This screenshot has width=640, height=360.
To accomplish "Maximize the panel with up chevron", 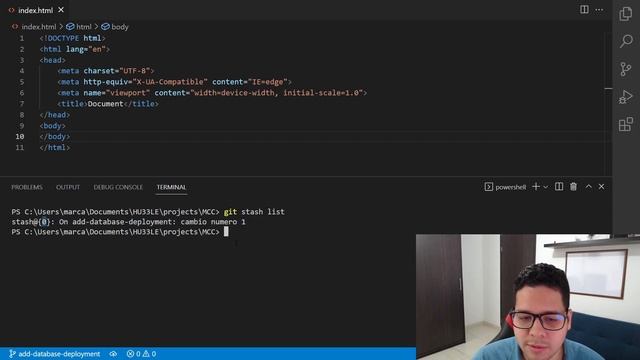I will [x=589, y=187].
